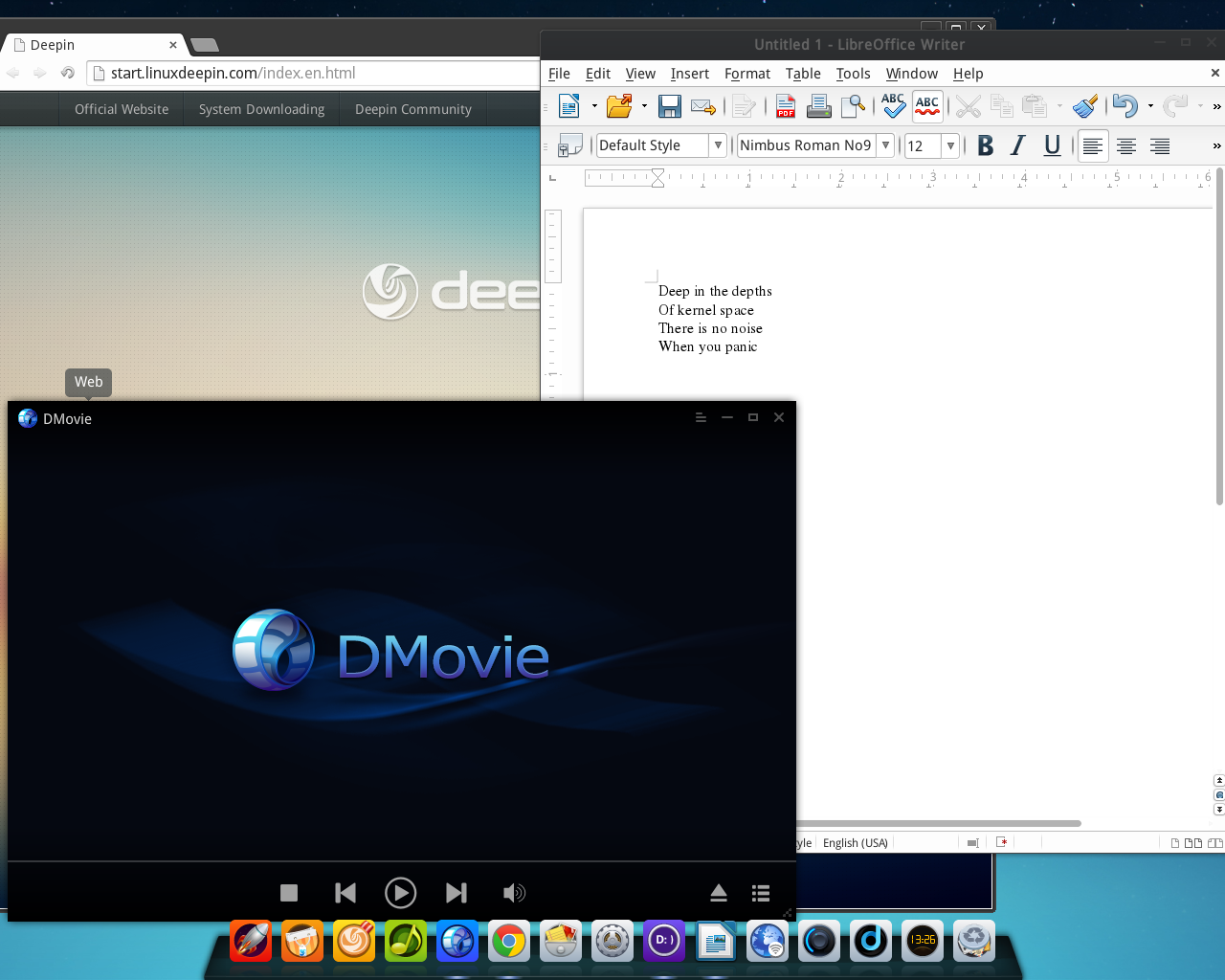This screenshot has width=1225, height=980.
Task: Start playback in DMovie
Action: tap(400, 893)
